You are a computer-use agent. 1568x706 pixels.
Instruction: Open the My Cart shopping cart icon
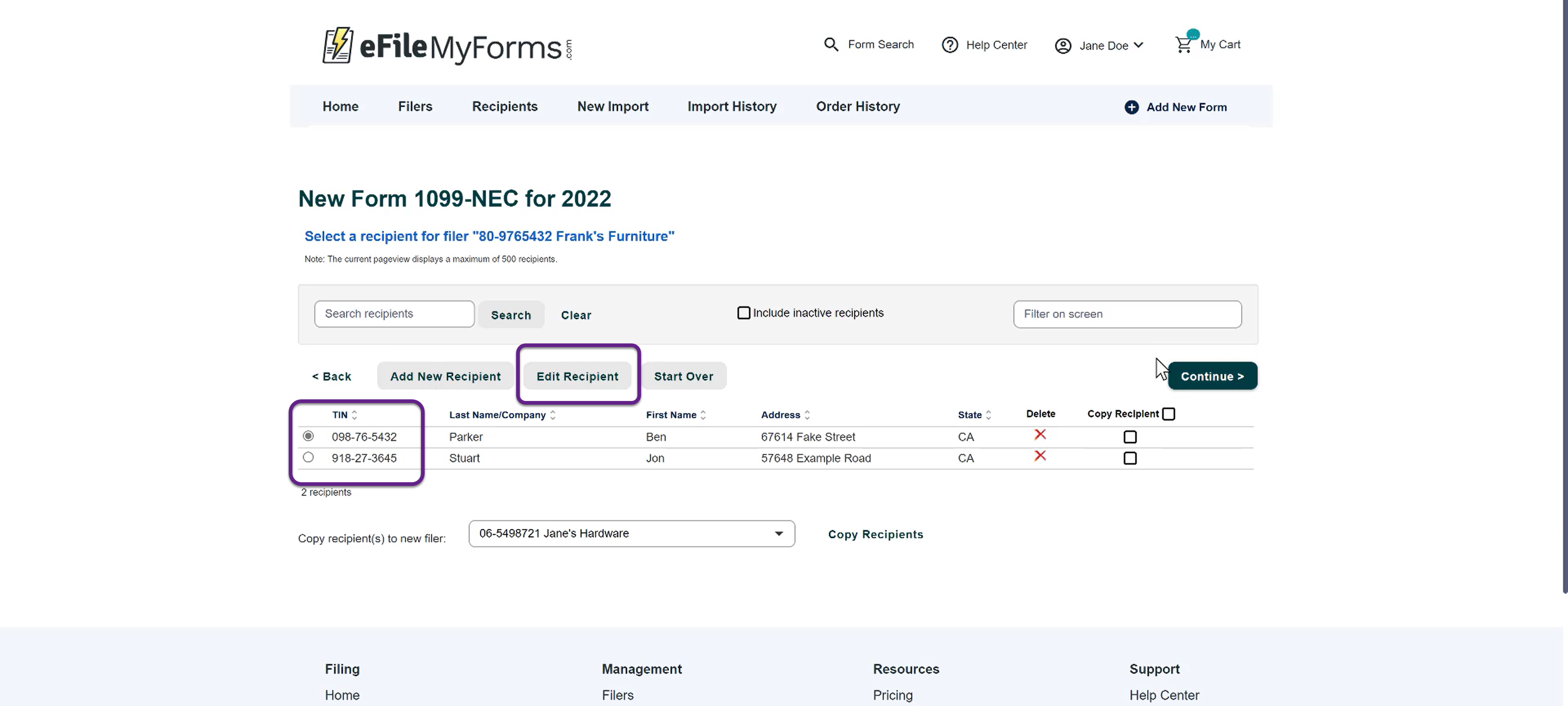1183,45
